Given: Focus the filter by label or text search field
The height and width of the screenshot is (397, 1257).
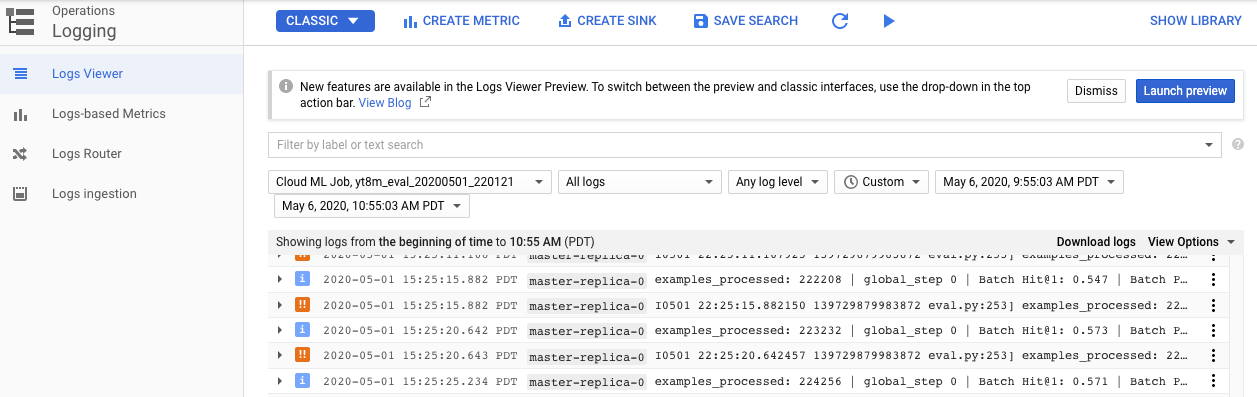Looking at the screenshot, I should click(x=745, y=145).
